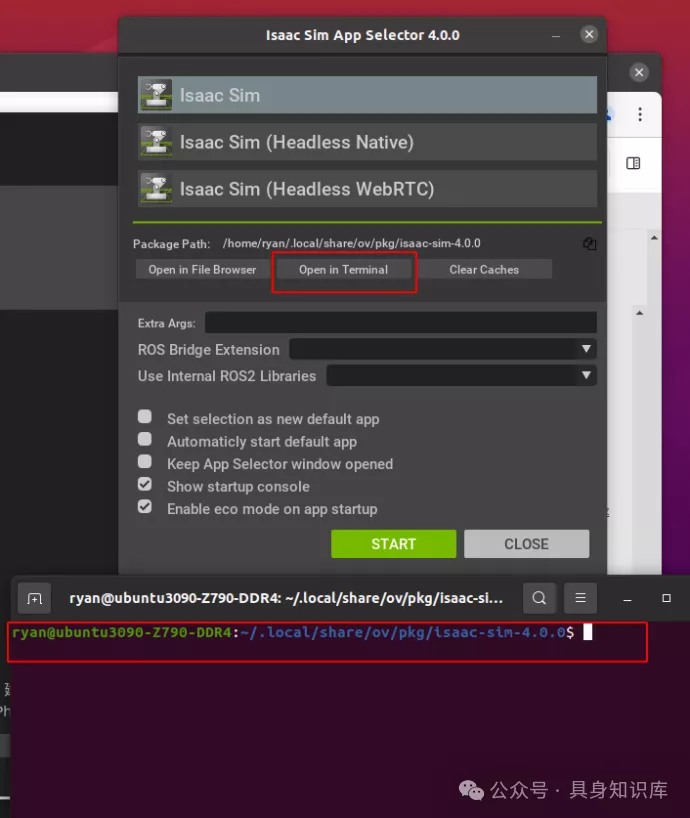Check Keep App Selector window opened
Image resolution: width=690 pixels, height=818 pixels.
pos(146,463)
